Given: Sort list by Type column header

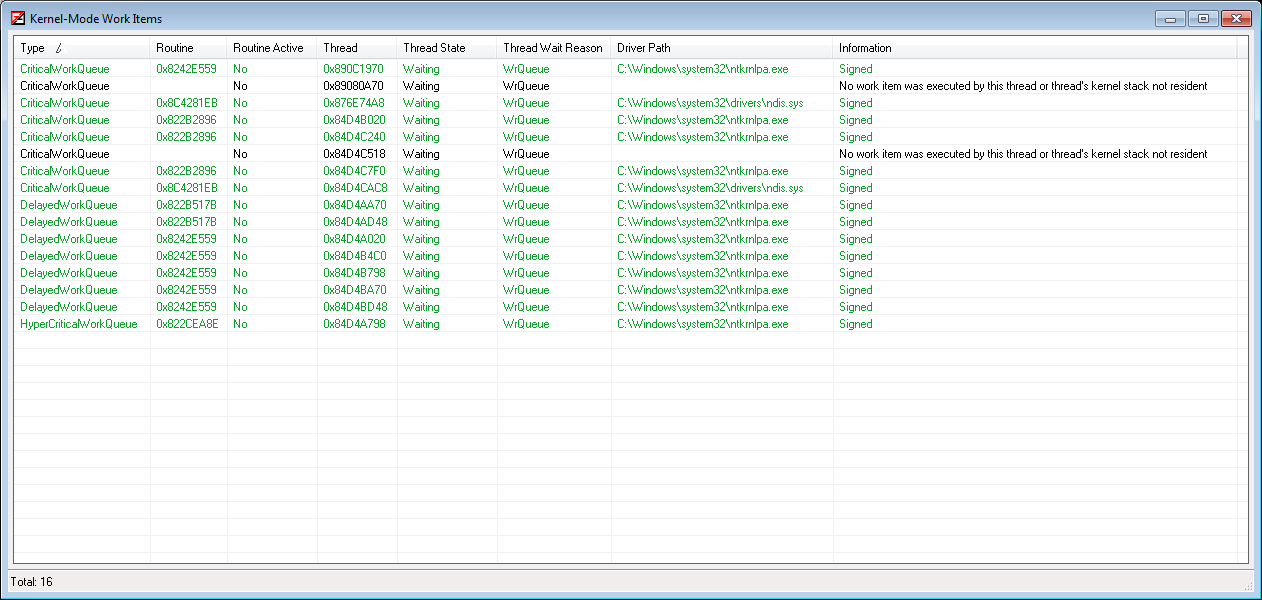Looking at the screenshot, I should tap(33, 48).
